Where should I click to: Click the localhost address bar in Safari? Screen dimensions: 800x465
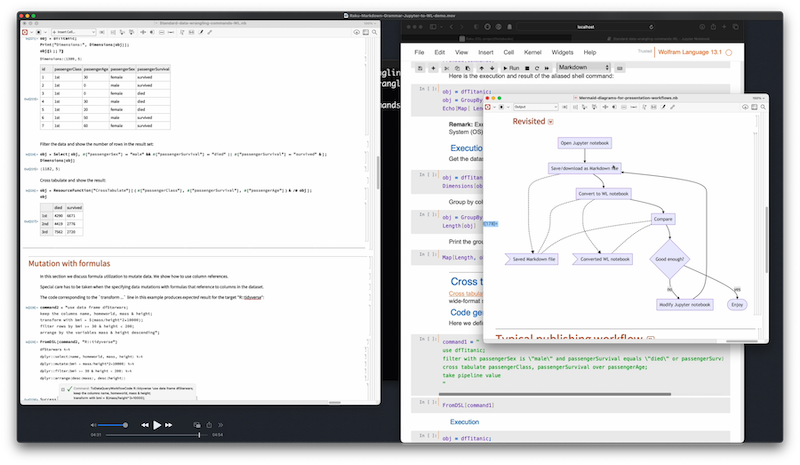(x=586, y=27)
